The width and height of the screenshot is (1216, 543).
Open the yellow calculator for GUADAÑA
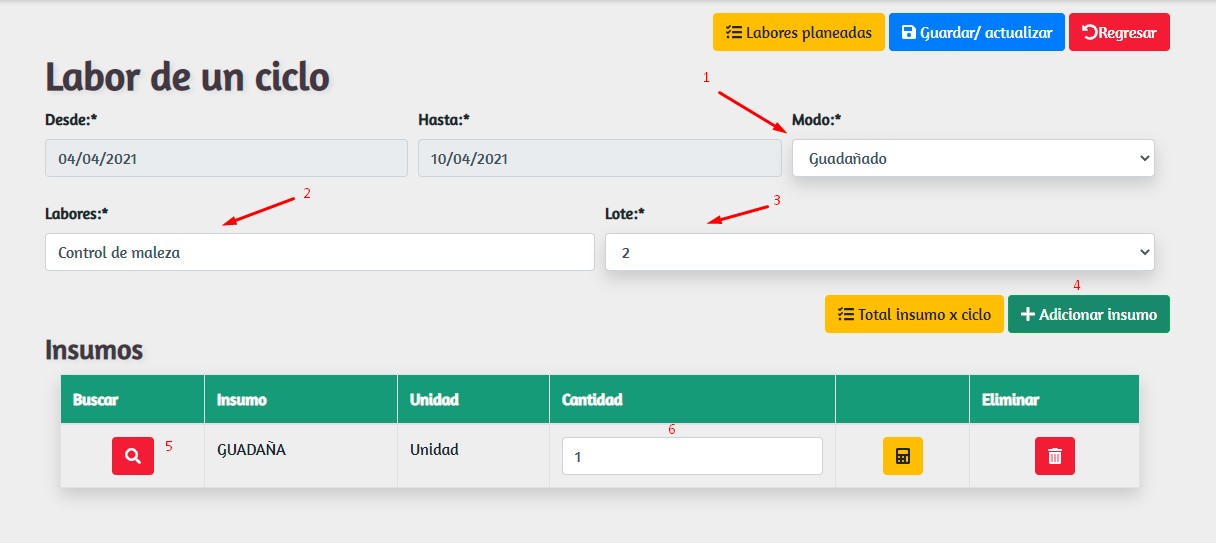pos(902,456)
